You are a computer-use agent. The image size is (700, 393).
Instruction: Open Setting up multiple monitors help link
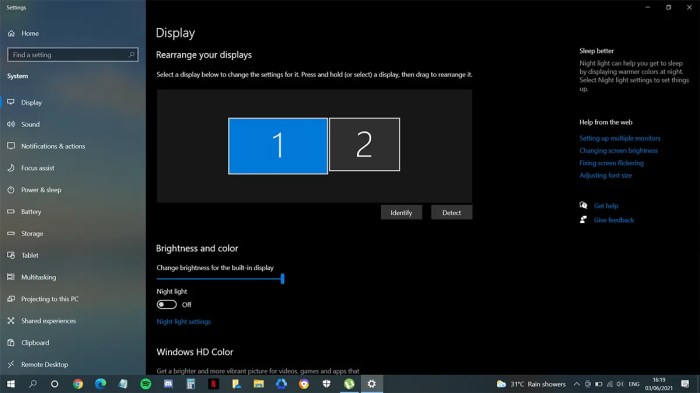620,138
